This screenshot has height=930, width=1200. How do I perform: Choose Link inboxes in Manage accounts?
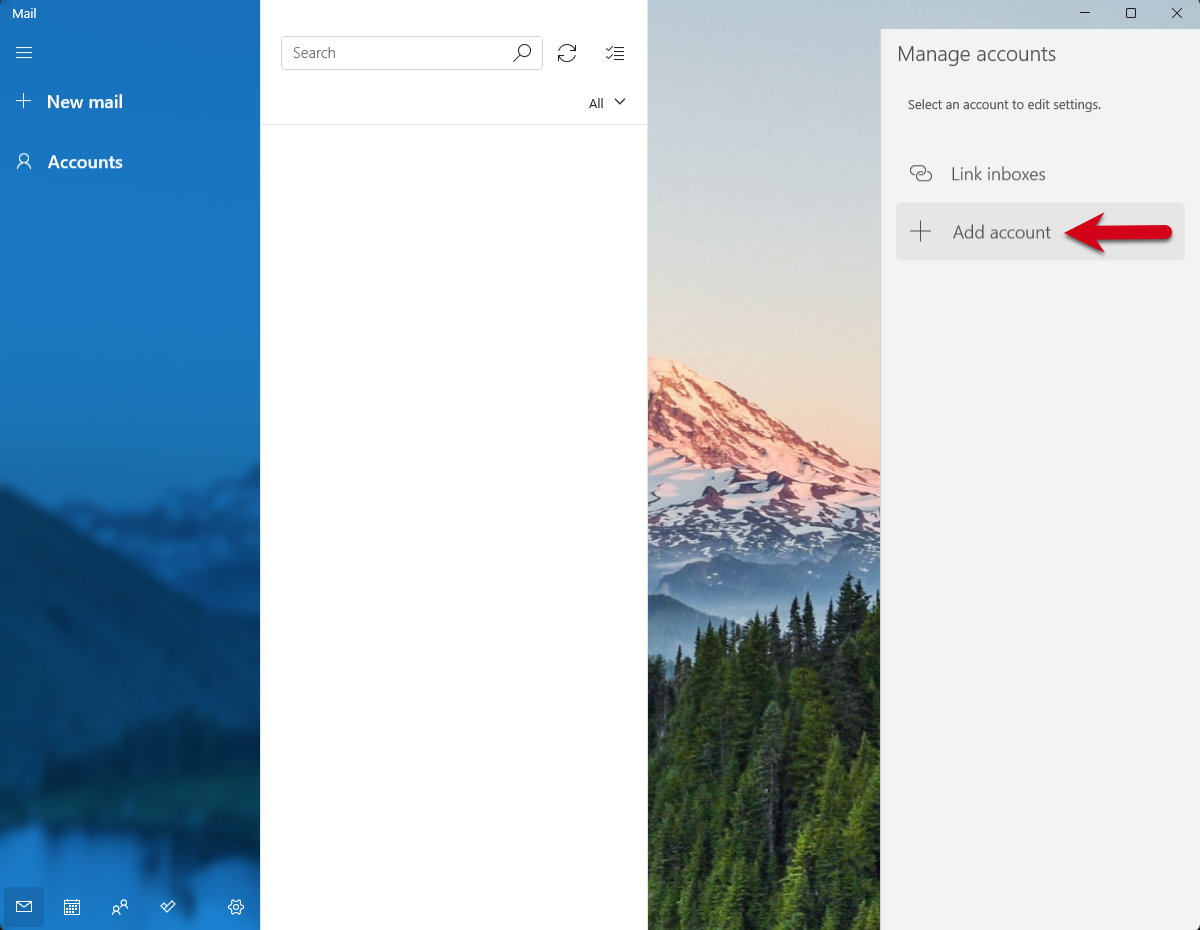point(997,174)
